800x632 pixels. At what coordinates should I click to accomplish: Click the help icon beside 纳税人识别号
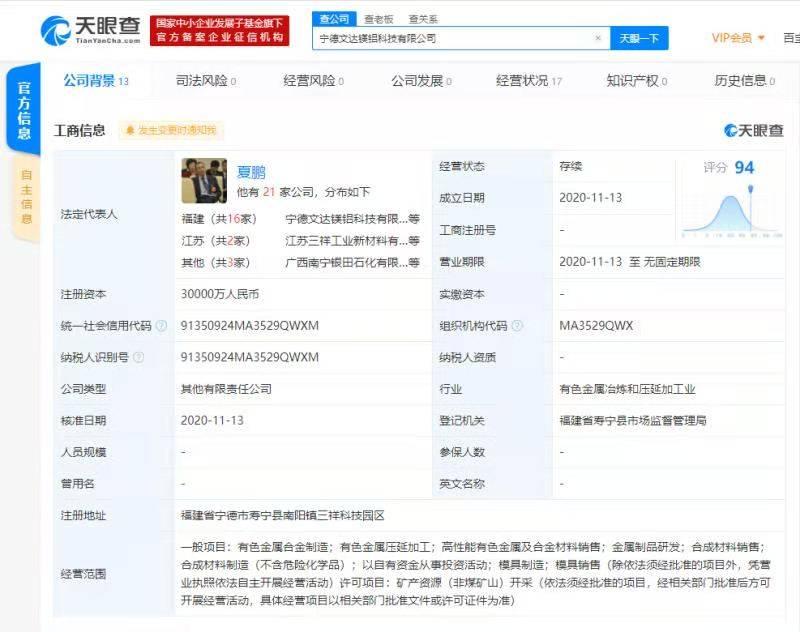(138, 357)
